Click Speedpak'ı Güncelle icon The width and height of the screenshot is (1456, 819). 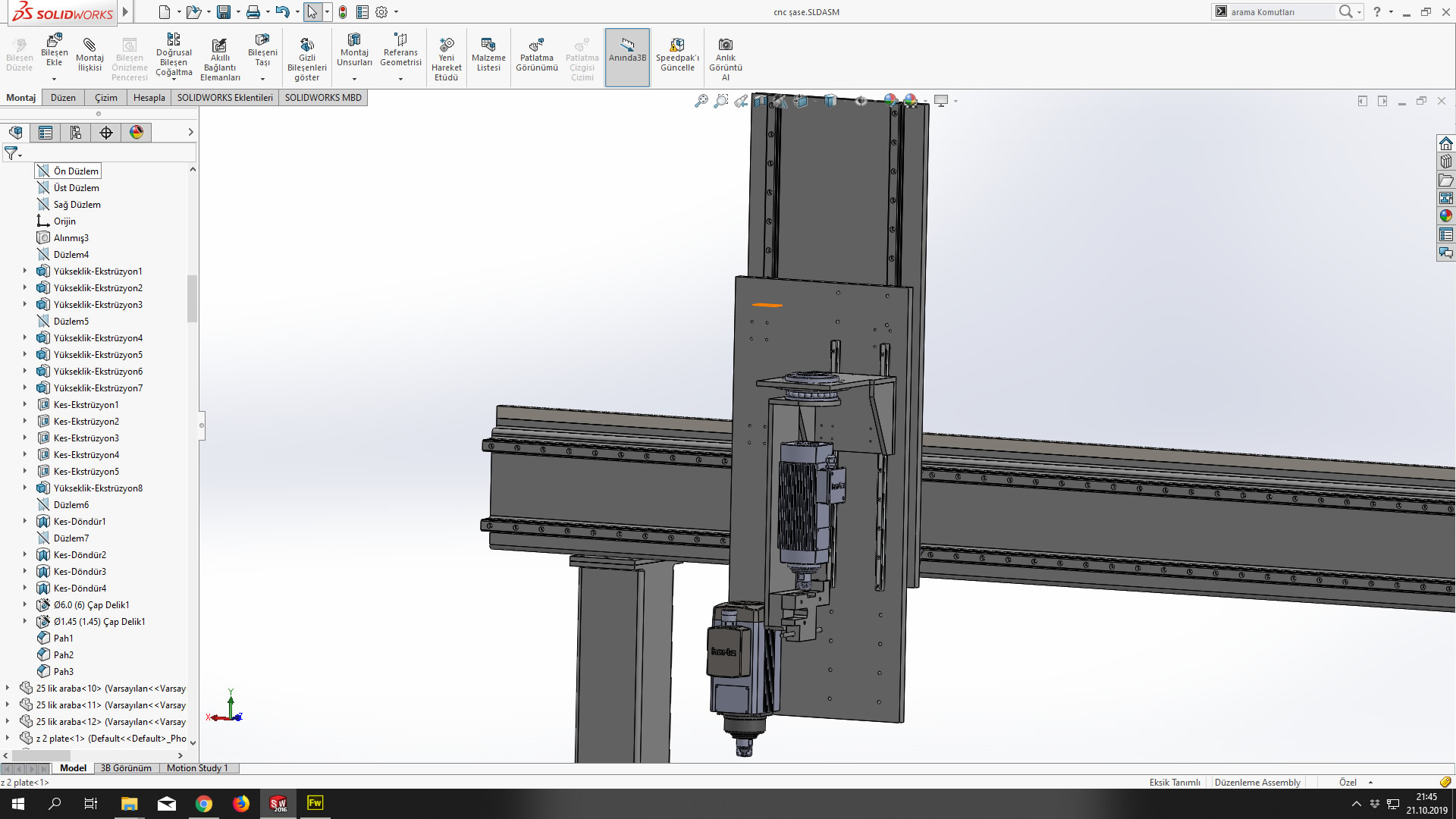coord(677,55)
